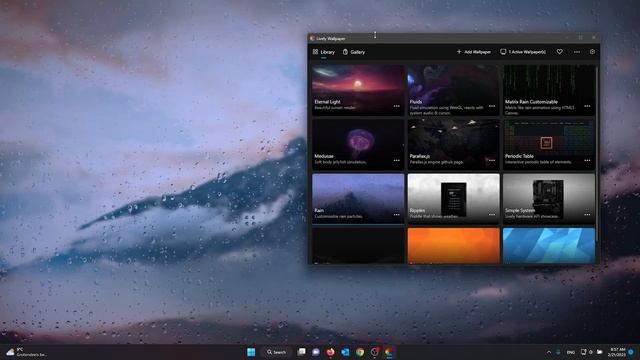This screenshot has height=360, width=640.
Task: Open more options for Eternal Light
Action: tap(397, 106)
